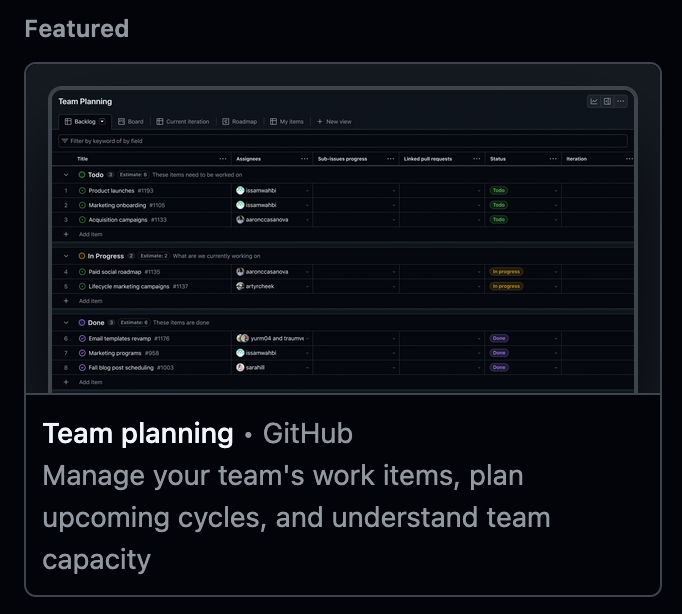This screenshot has height=614, width=682.
Task: Click artyrcheek avatar in Lifecycle marketing row
Action: 240,286
